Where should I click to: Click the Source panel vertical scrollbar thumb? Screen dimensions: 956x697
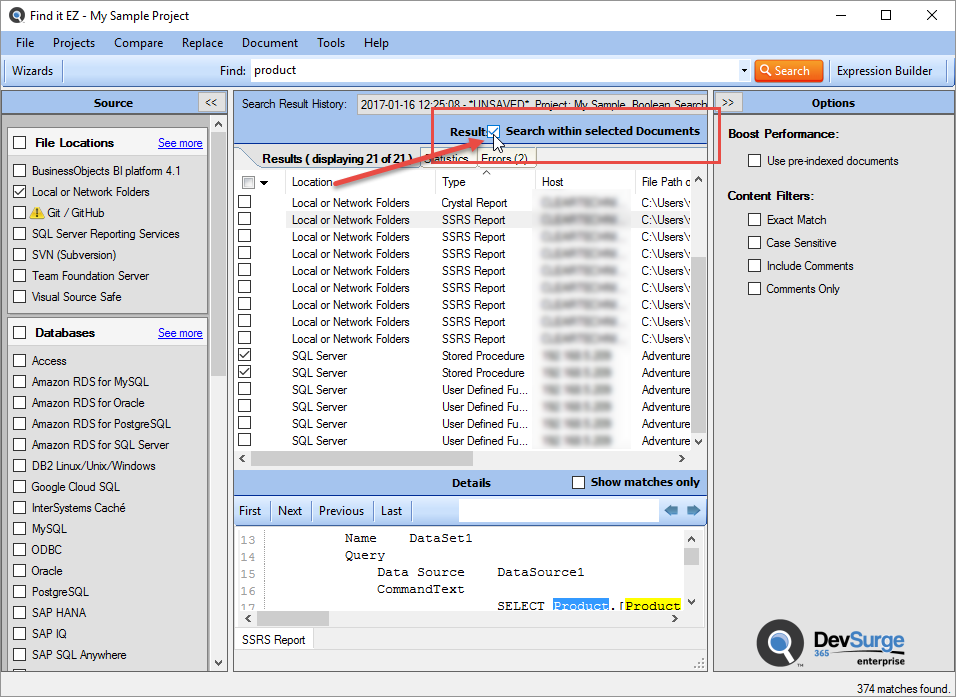(219, 255)
